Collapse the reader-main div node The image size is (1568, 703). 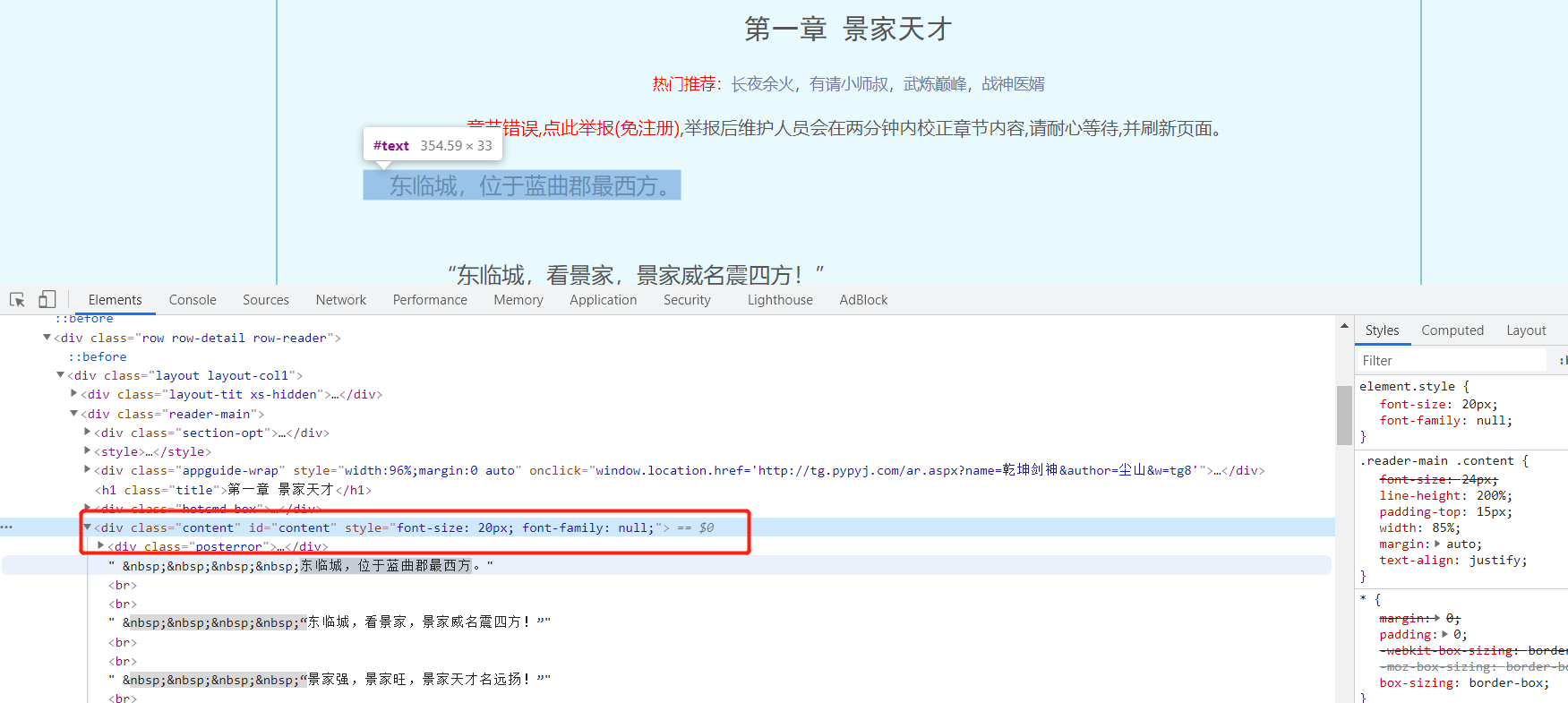click(74, 414)
